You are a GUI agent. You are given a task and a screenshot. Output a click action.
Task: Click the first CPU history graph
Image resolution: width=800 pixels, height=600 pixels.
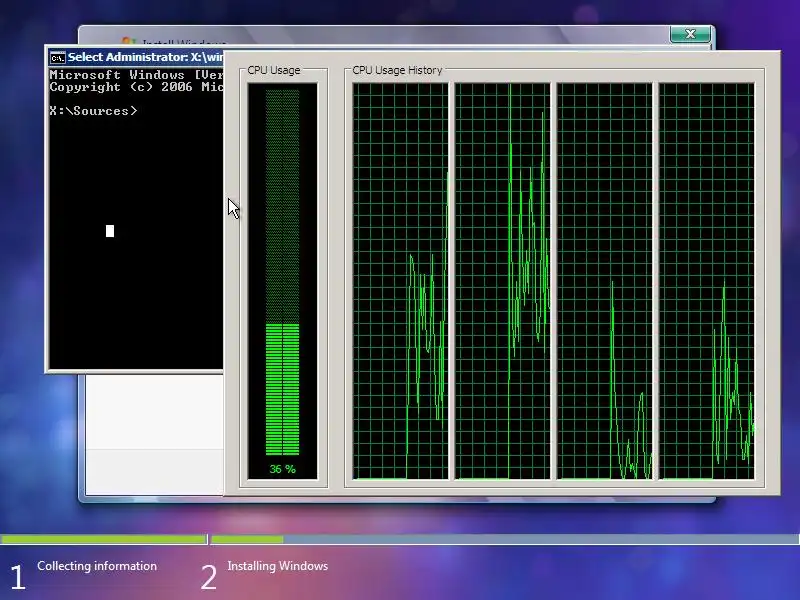pyautogui.click(x=401, y=281)
